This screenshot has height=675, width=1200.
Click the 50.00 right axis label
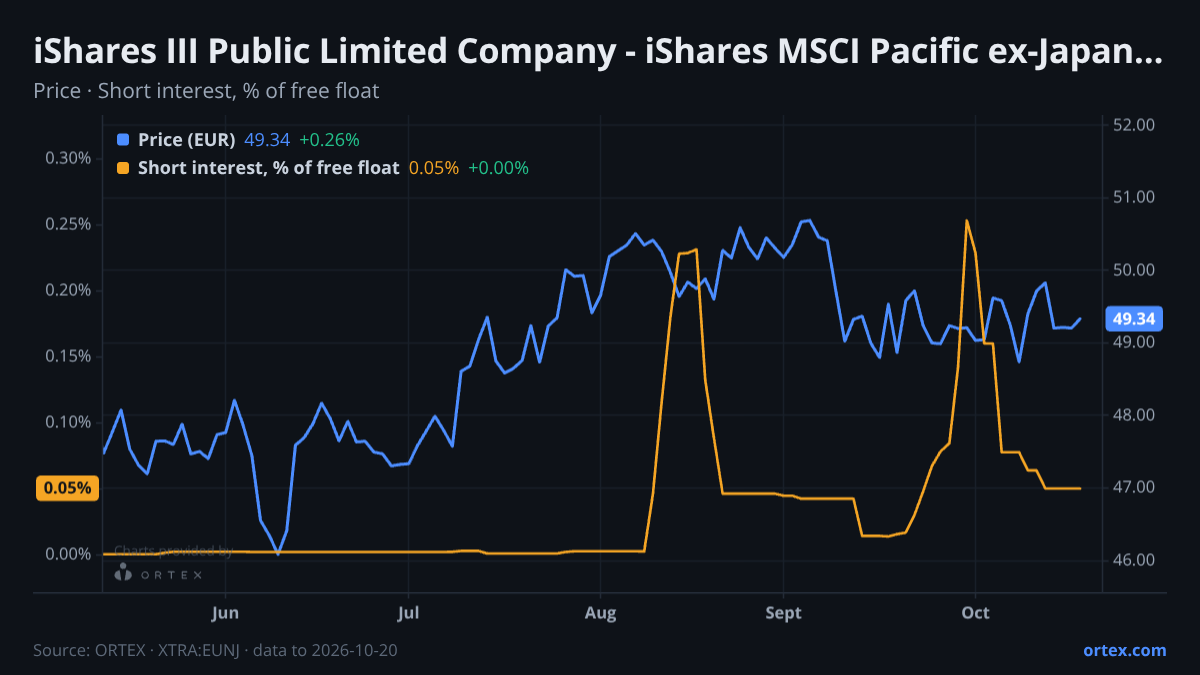[1134, 270]
